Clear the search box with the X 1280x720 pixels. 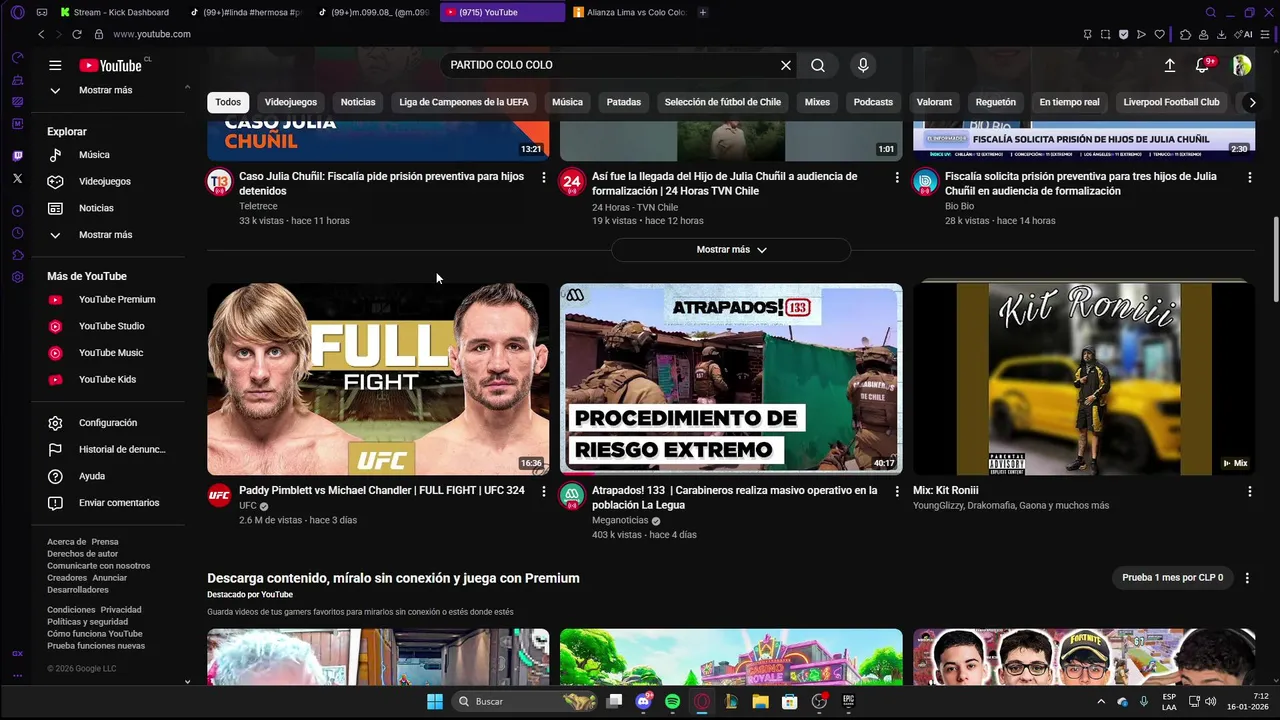tap(786, 65)
